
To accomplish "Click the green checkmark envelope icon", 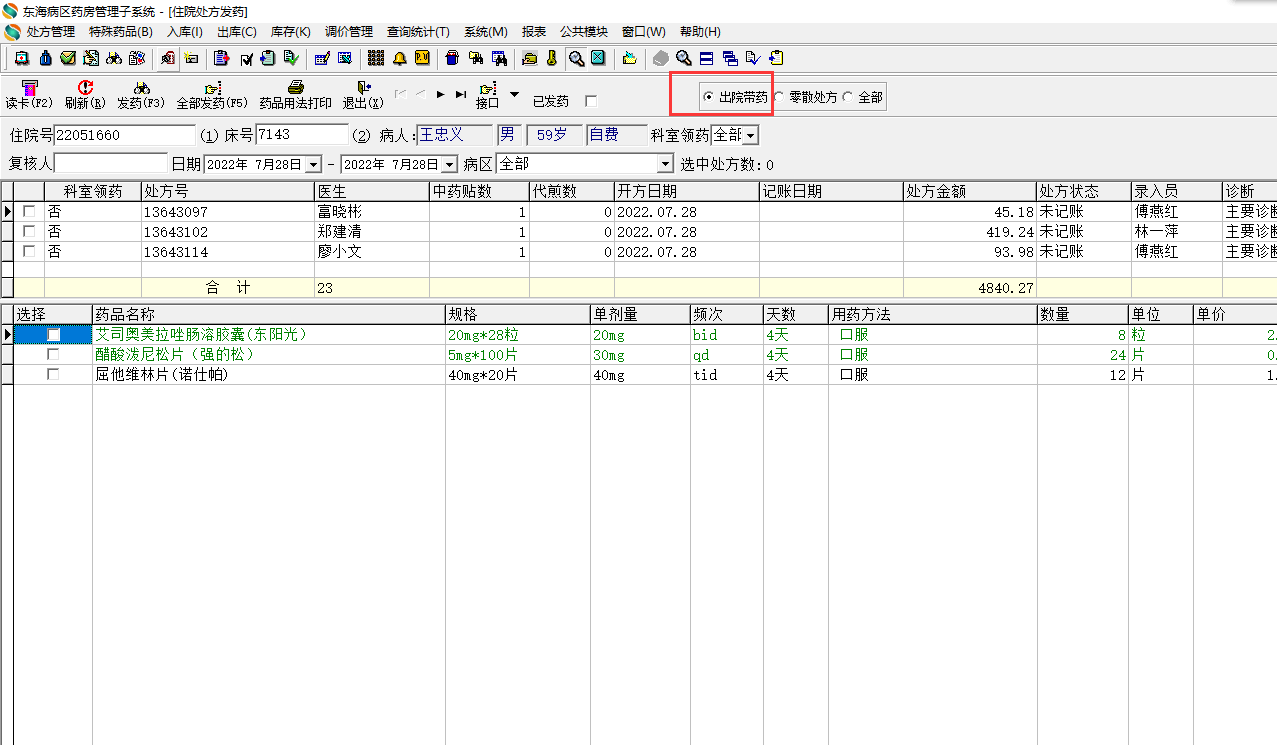I will (68, 58).
